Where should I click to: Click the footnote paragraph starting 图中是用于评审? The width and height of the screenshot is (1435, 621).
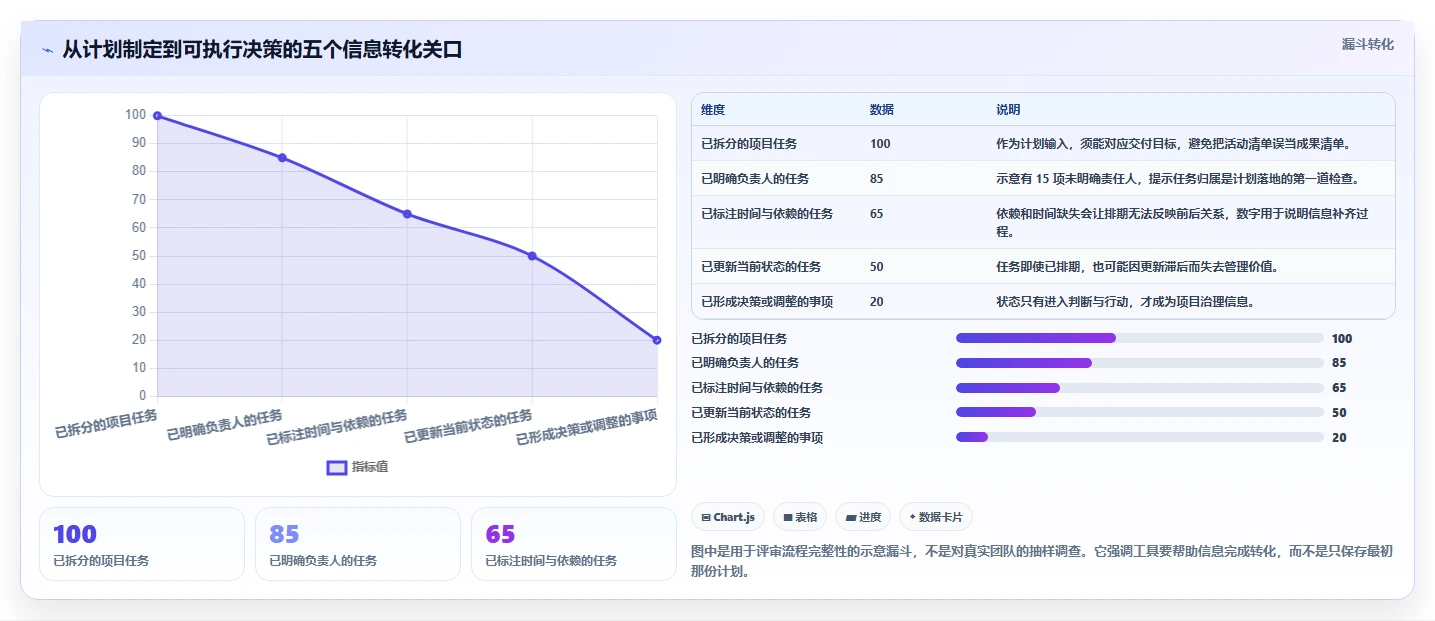(1042, 561)
